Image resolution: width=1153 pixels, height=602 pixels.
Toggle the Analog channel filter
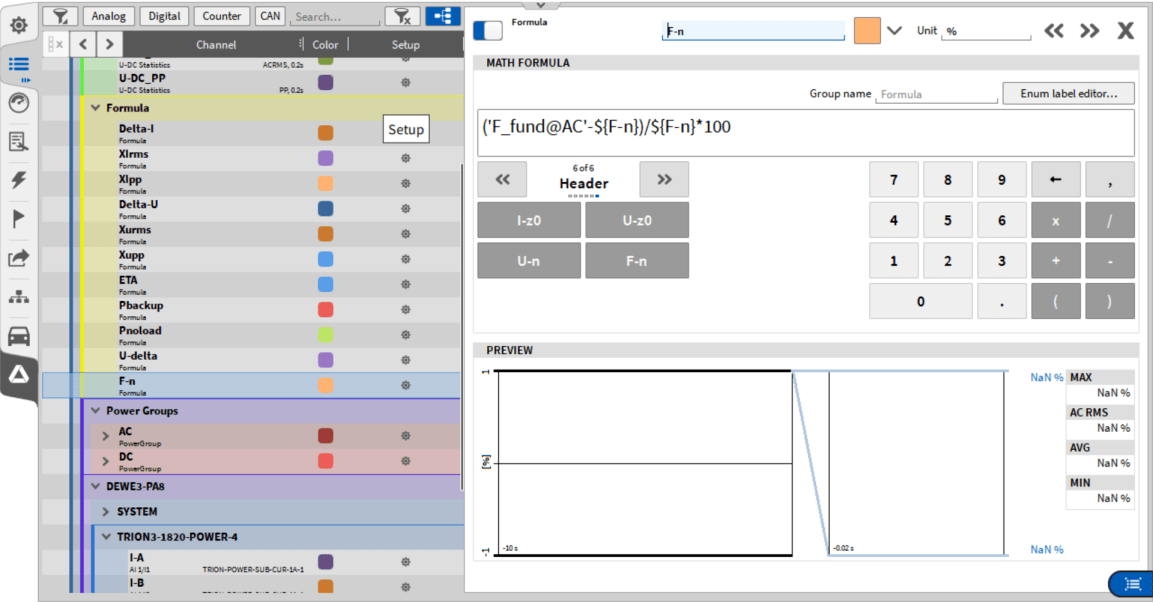click(x=108, y=16)
